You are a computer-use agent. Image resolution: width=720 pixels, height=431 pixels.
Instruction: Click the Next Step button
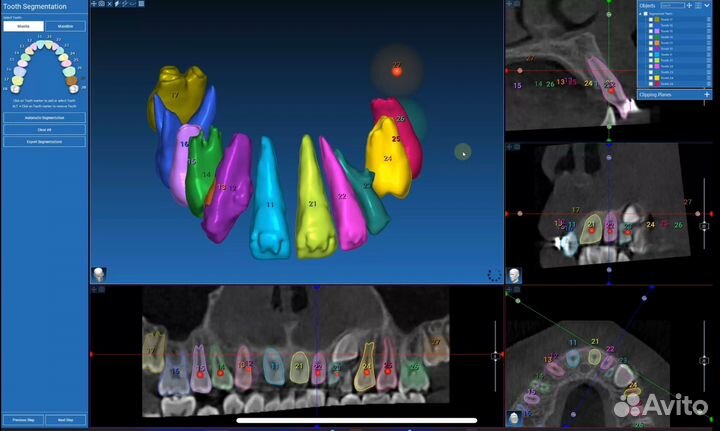65,420
